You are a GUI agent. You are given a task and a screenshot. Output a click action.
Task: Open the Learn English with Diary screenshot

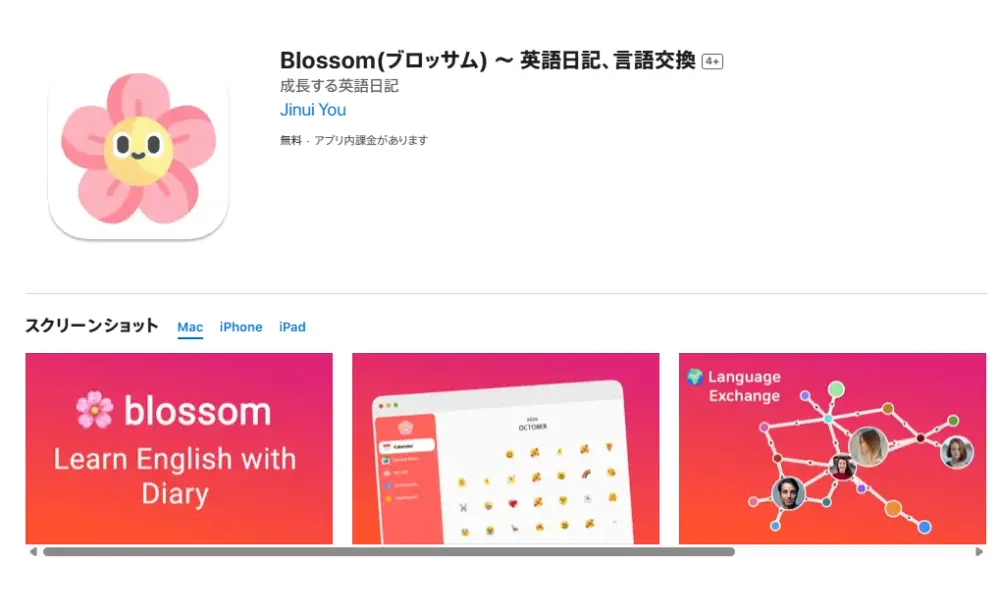coord(179,448)
